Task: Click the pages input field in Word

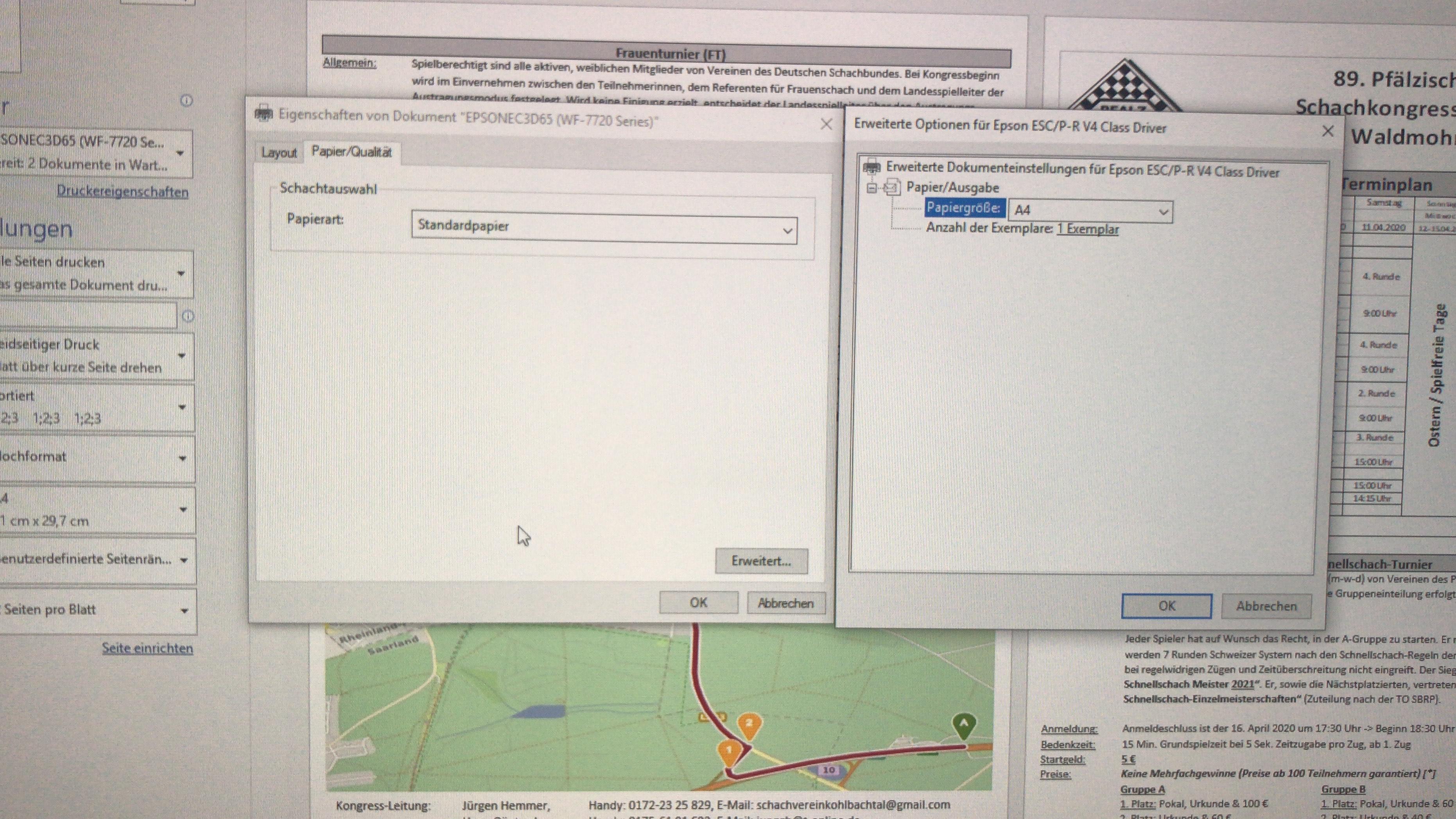Action: click(88, 315)
